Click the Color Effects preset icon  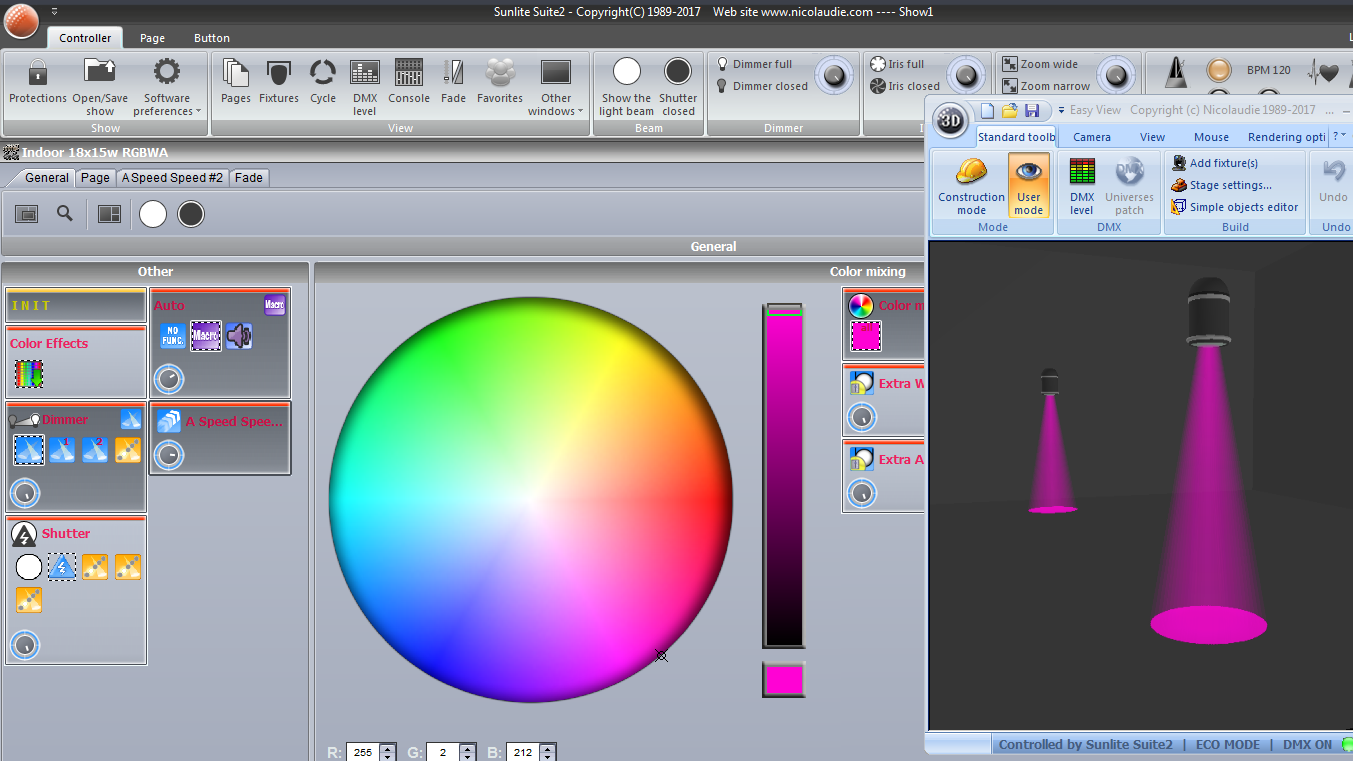(28, 373)
